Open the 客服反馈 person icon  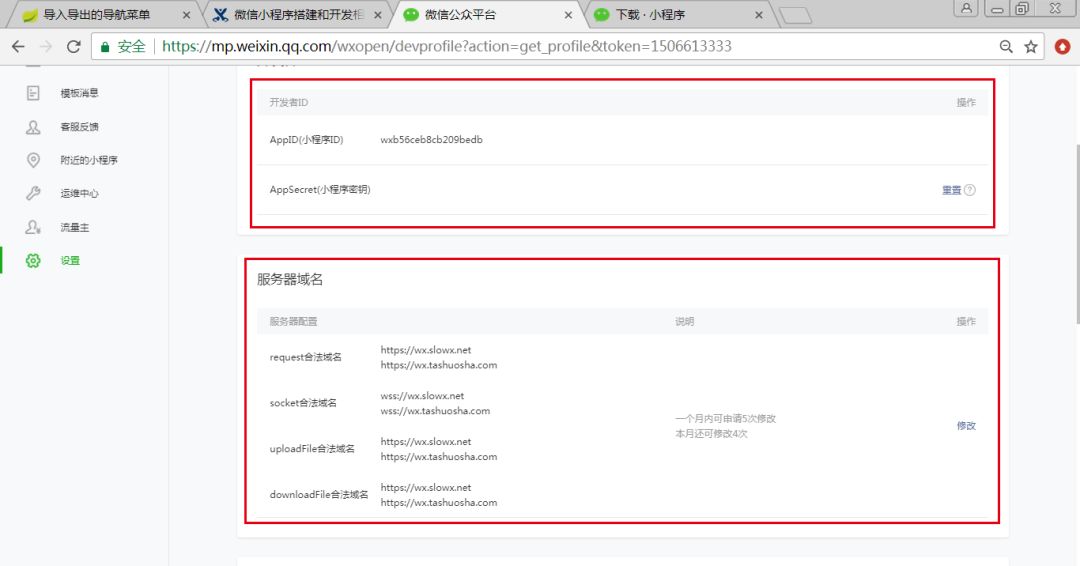[33, 127]
